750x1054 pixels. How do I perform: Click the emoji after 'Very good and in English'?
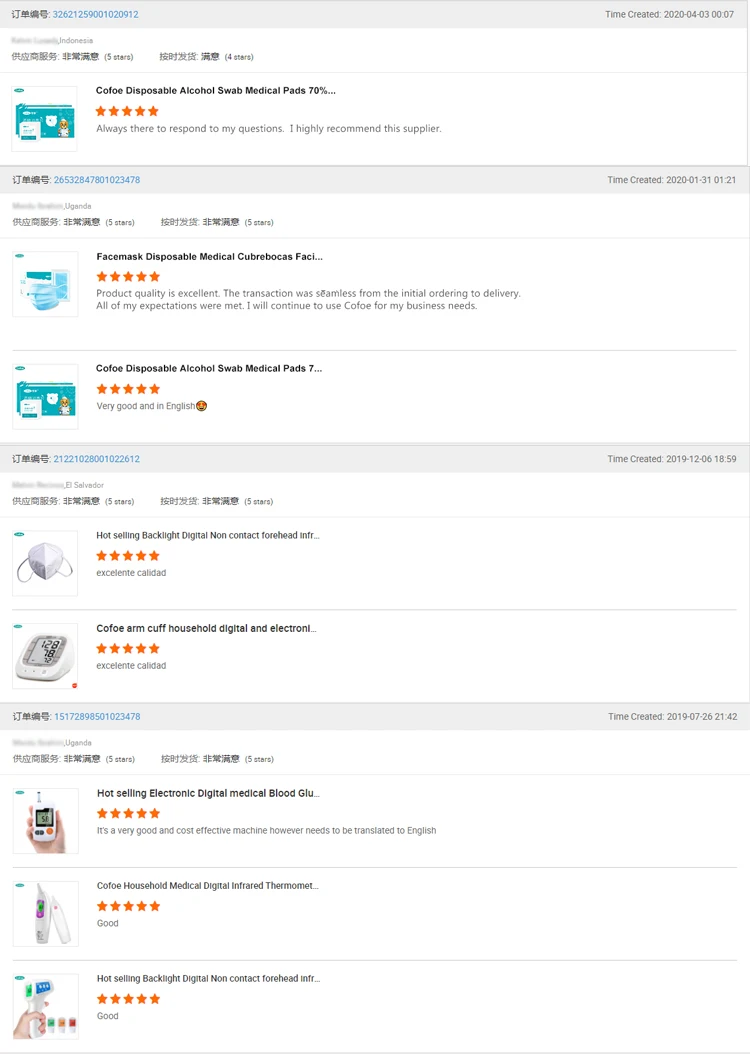[201, 406]
